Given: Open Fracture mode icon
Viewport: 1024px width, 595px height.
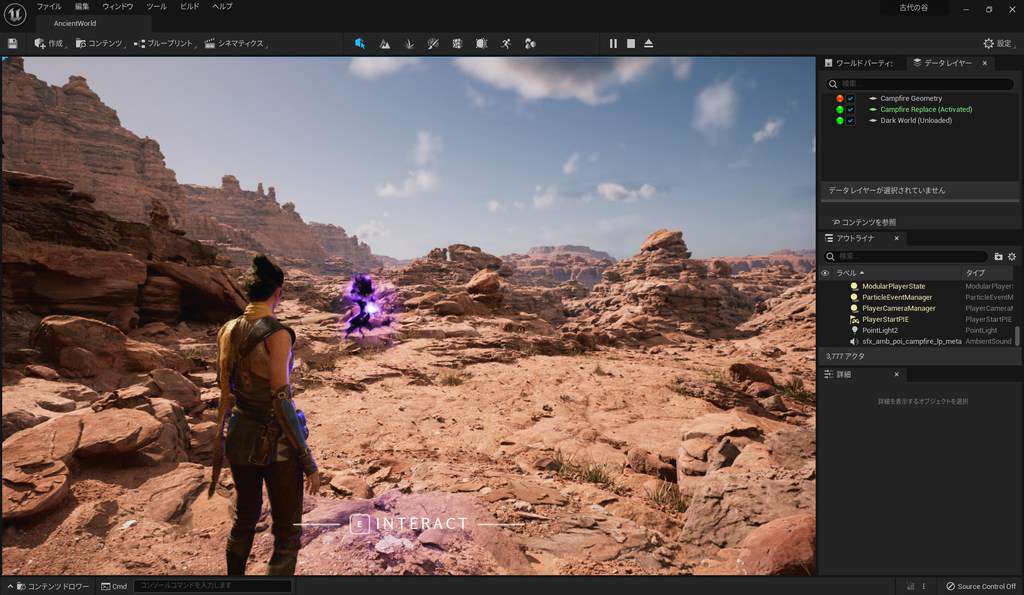Looking at the screenshot, I should point(457,44).
